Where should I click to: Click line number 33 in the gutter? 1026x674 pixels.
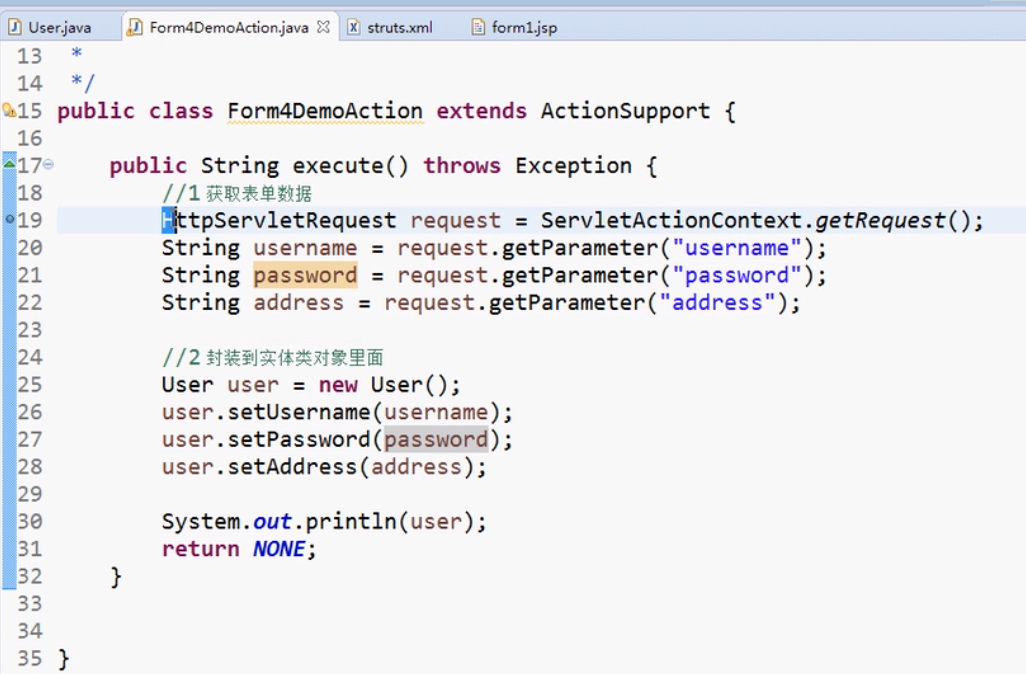[x=29, y=603]
